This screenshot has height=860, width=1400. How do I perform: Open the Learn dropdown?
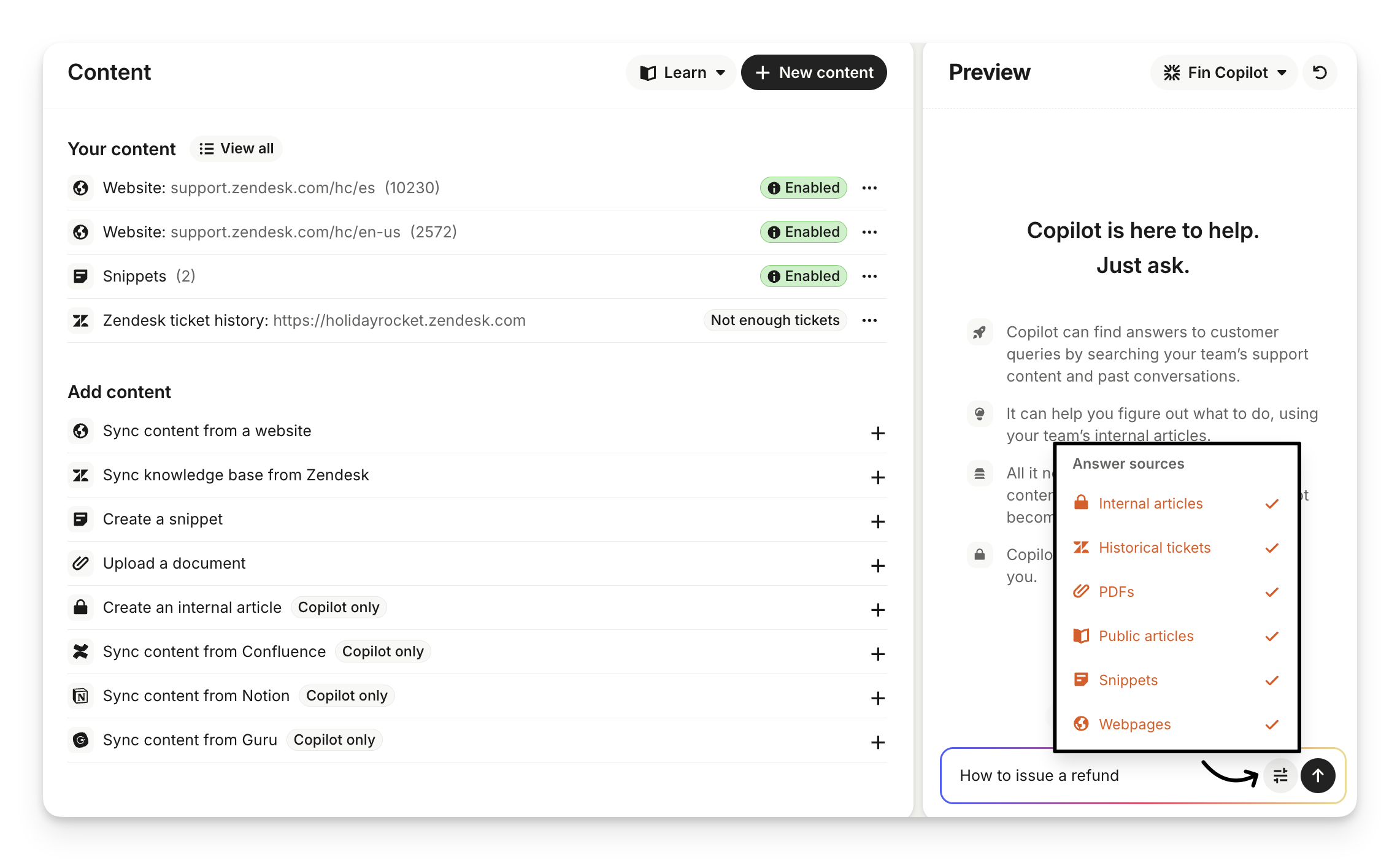point(682,72)
